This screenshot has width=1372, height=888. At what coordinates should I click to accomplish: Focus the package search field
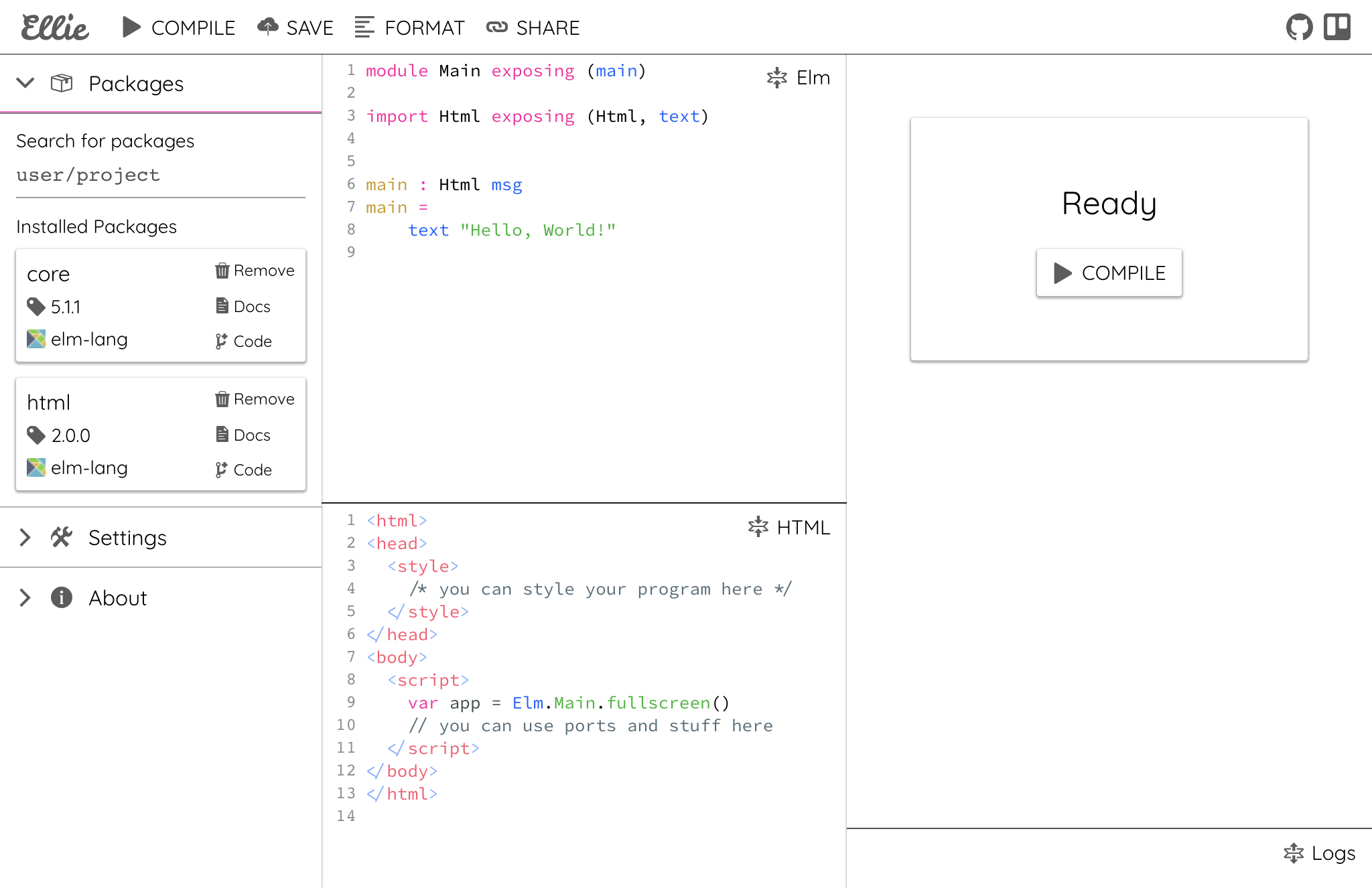[x=161, y=175]
